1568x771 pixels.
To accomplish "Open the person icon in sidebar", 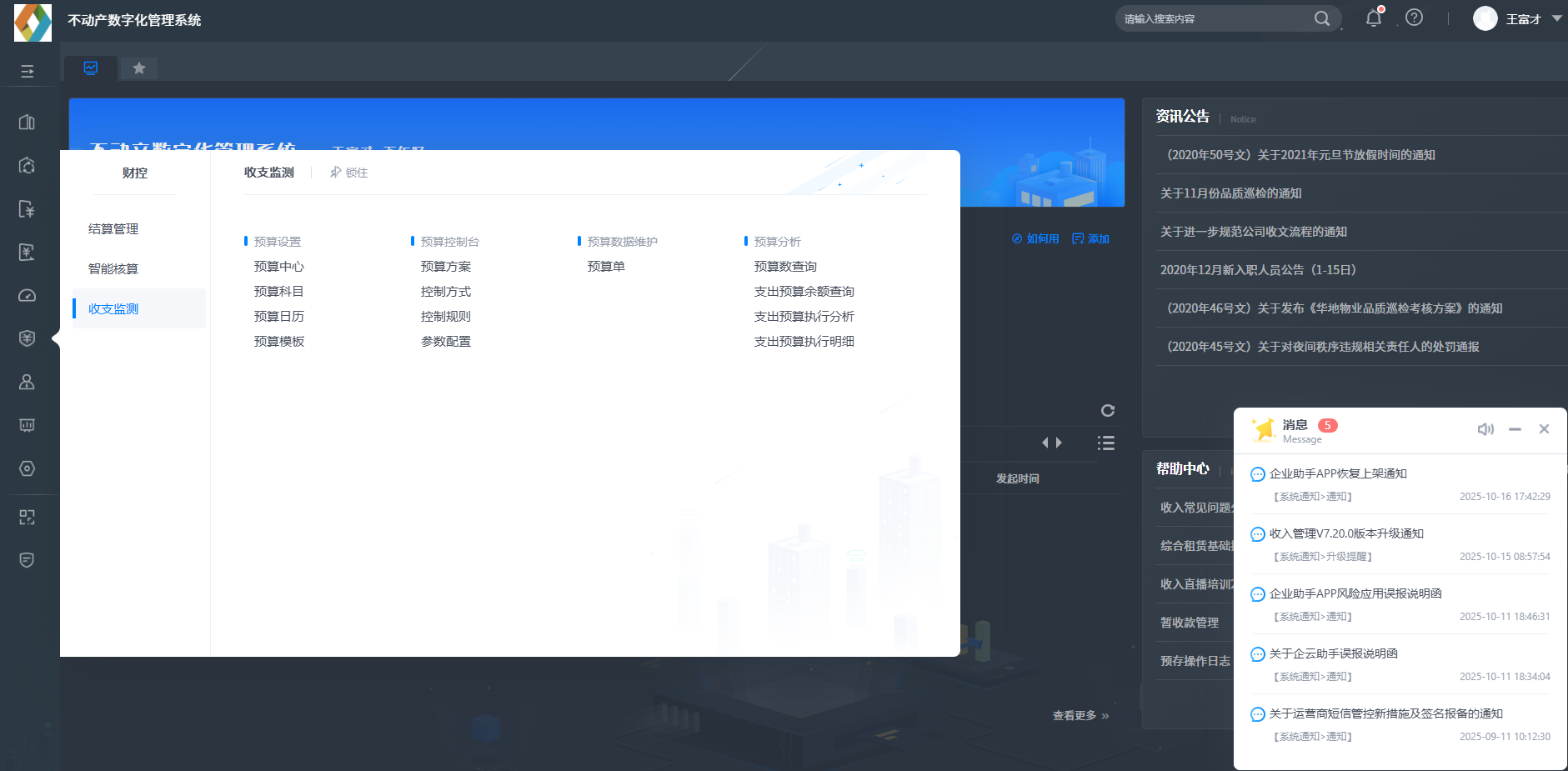I will tap(27, 382).
